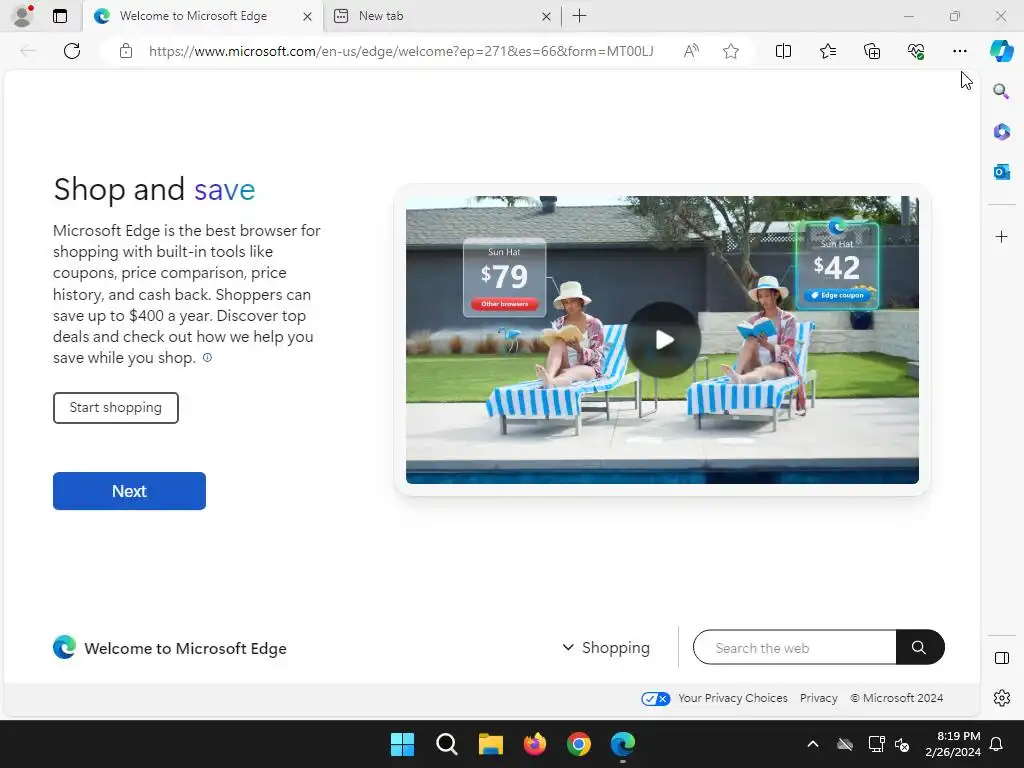The image size is (1024, 768).
Task: Click the blue Next button
Action: [x=129, y=491]
